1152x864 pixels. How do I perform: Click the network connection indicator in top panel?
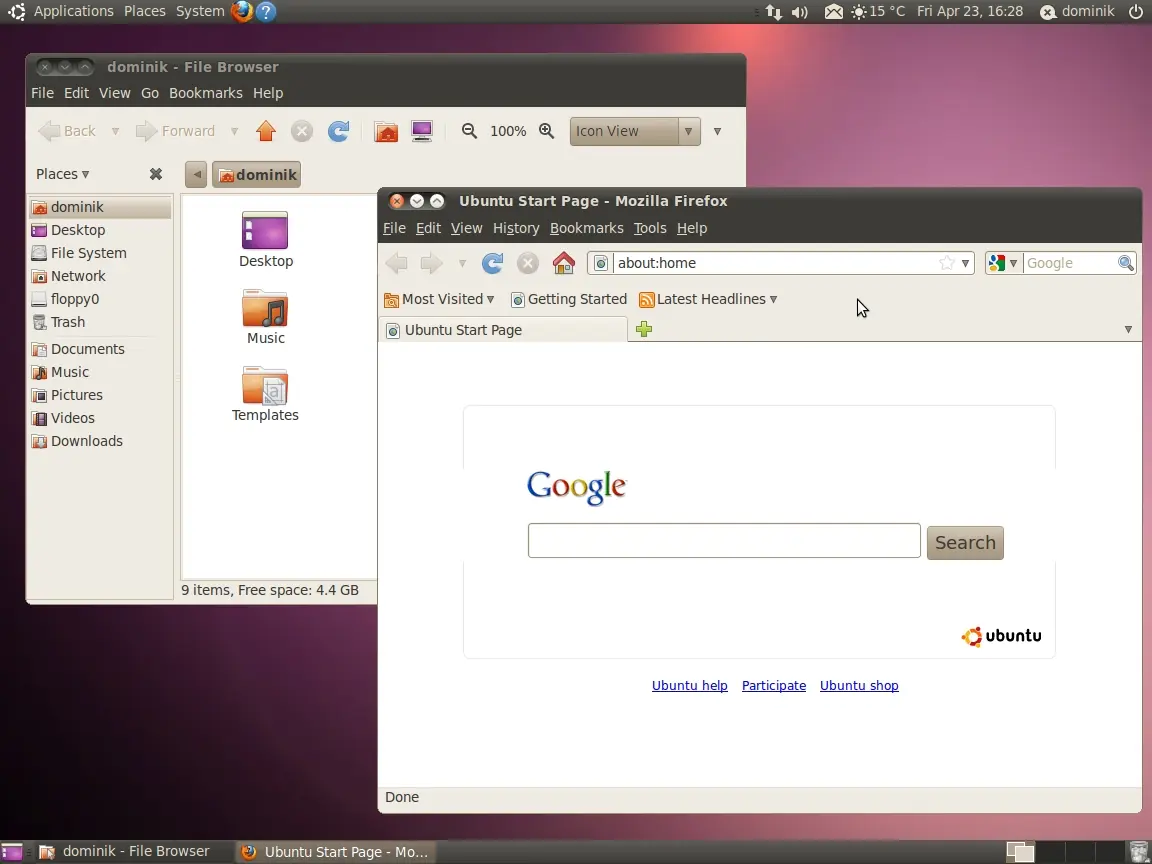(774, 12)
